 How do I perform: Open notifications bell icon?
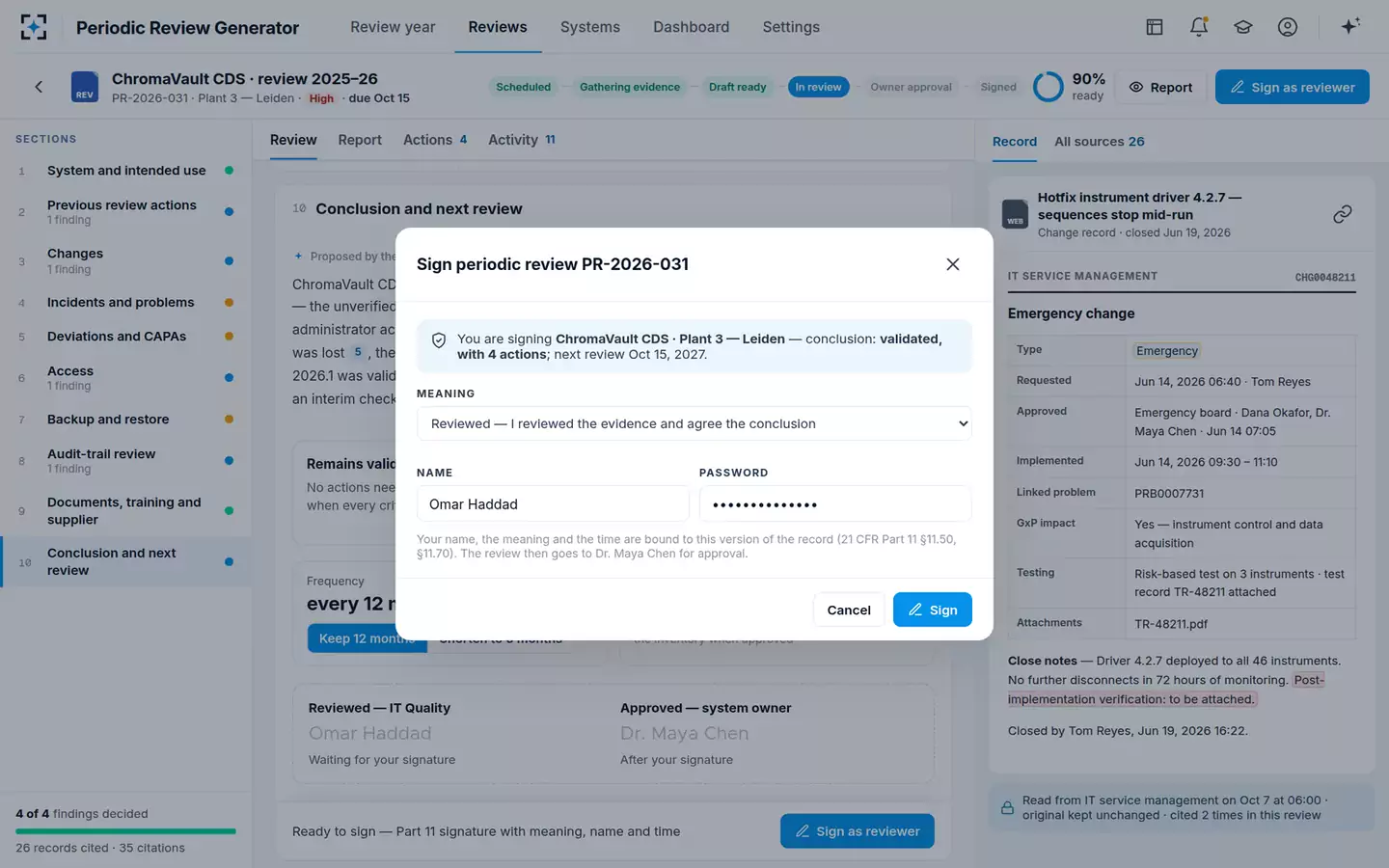click(1199, 27)
